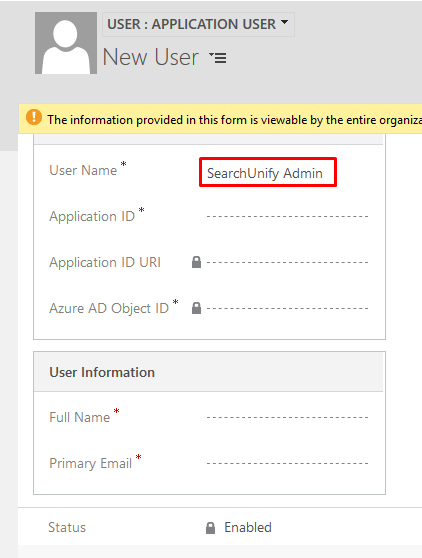
Task: Click the Application ID input field
Action: coord(287,216)
